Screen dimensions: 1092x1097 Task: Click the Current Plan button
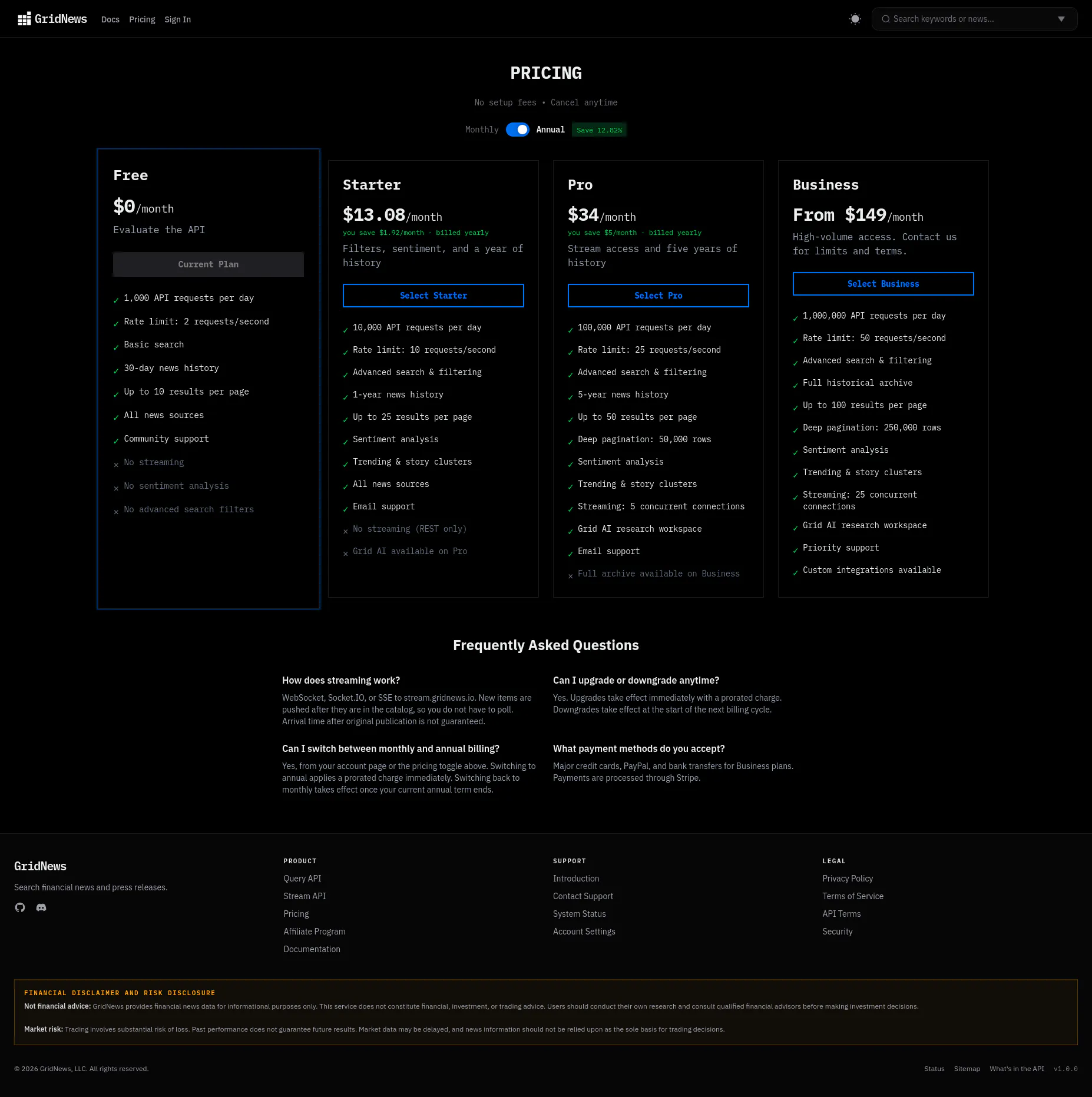(208, 264)
